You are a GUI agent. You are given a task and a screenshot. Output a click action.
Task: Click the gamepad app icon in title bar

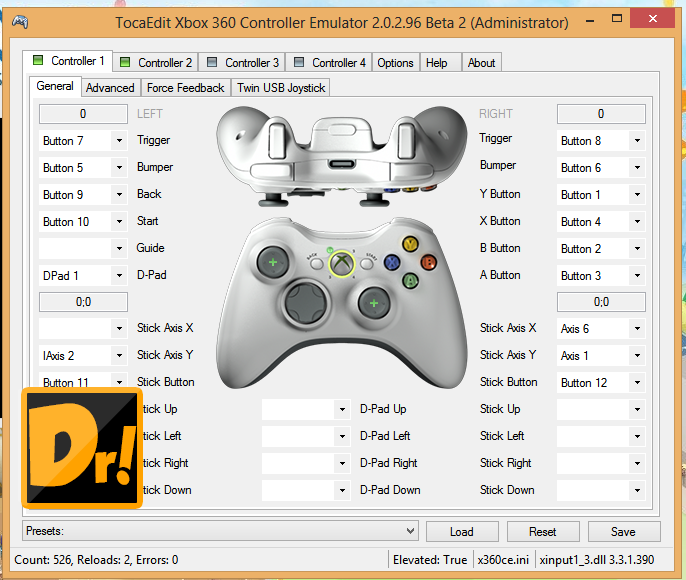[20, 21]
